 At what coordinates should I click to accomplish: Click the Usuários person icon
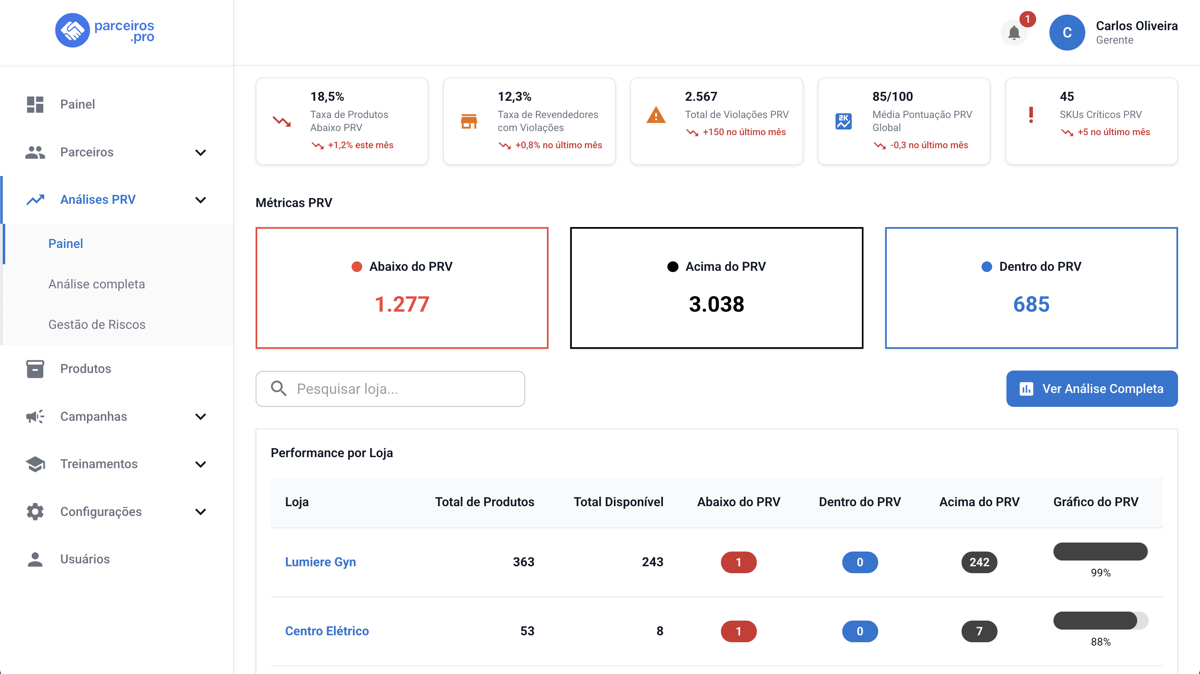point(35,559)
